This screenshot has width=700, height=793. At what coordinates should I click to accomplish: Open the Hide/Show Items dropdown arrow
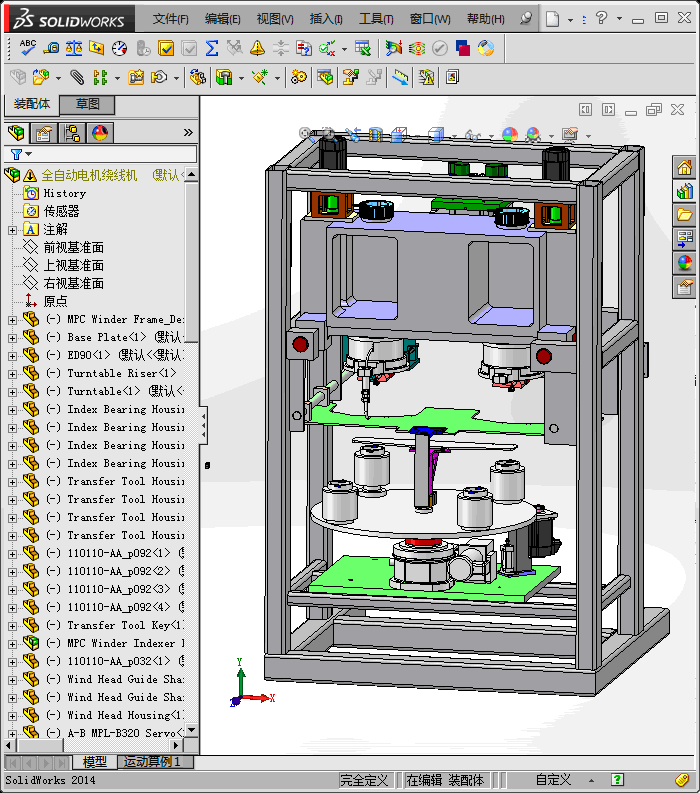(x=491, y=136)
